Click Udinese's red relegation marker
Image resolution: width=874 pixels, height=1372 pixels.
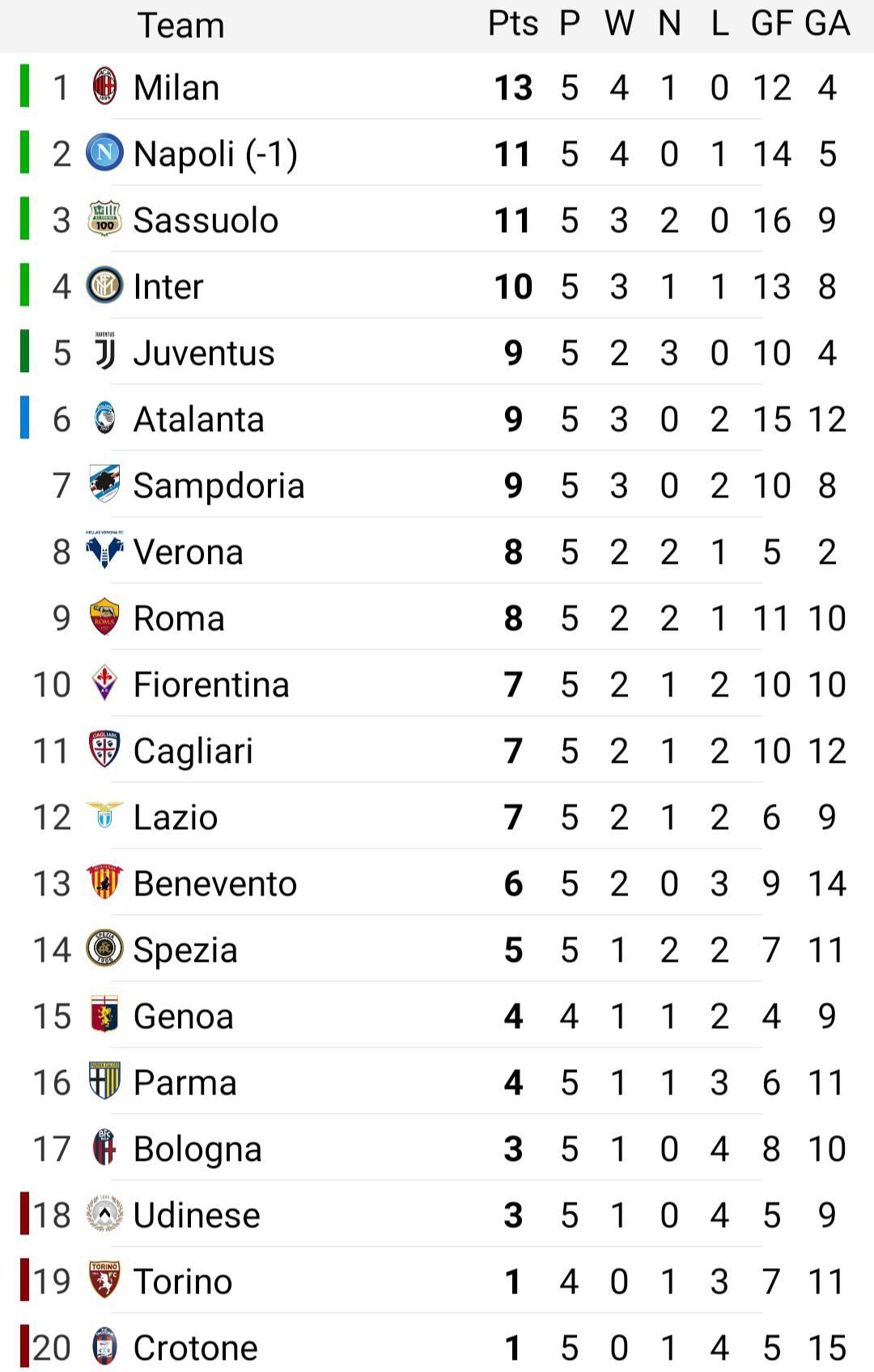pos(24,1214)
